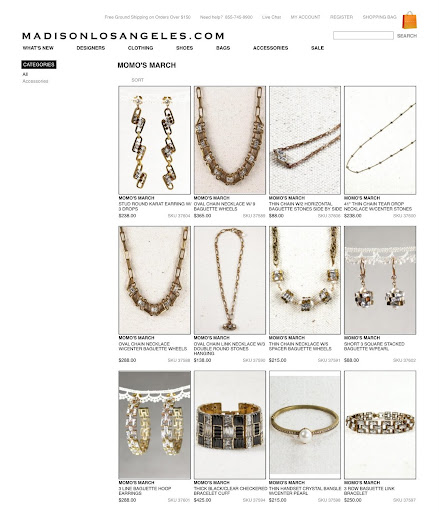Open the Accessories menu
The width and height of the screenshot is (439, 512).
[x=270, y=48]
